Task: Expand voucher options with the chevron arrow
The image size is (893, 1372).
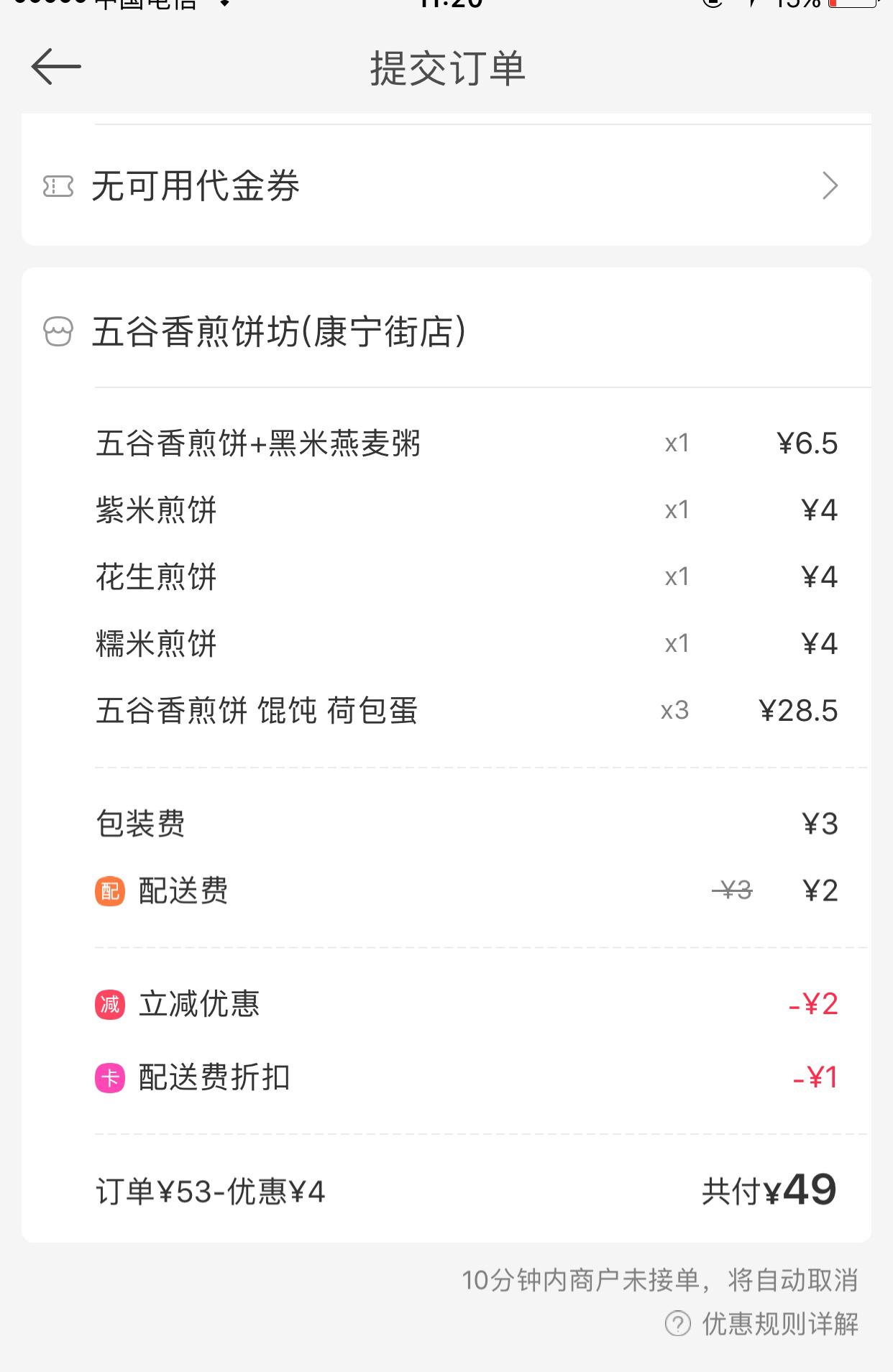Action: [x=830, y=186]
